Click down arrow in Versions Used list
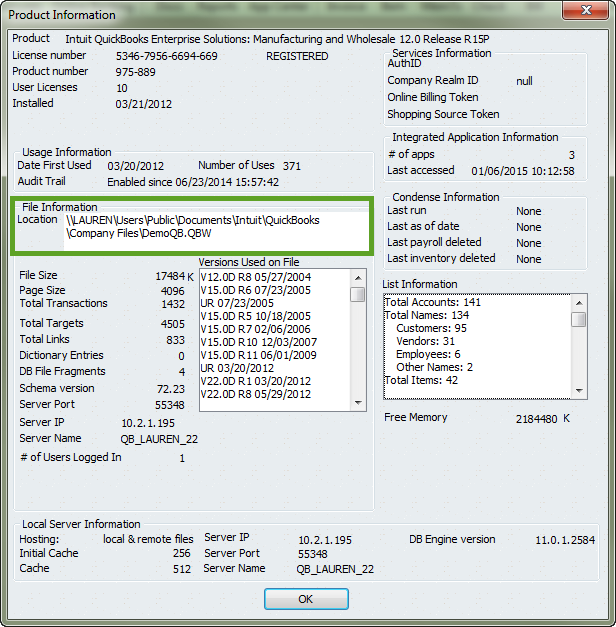Image resolution: width=616 pixels, height=627 pixels. (x=358, y=403)
